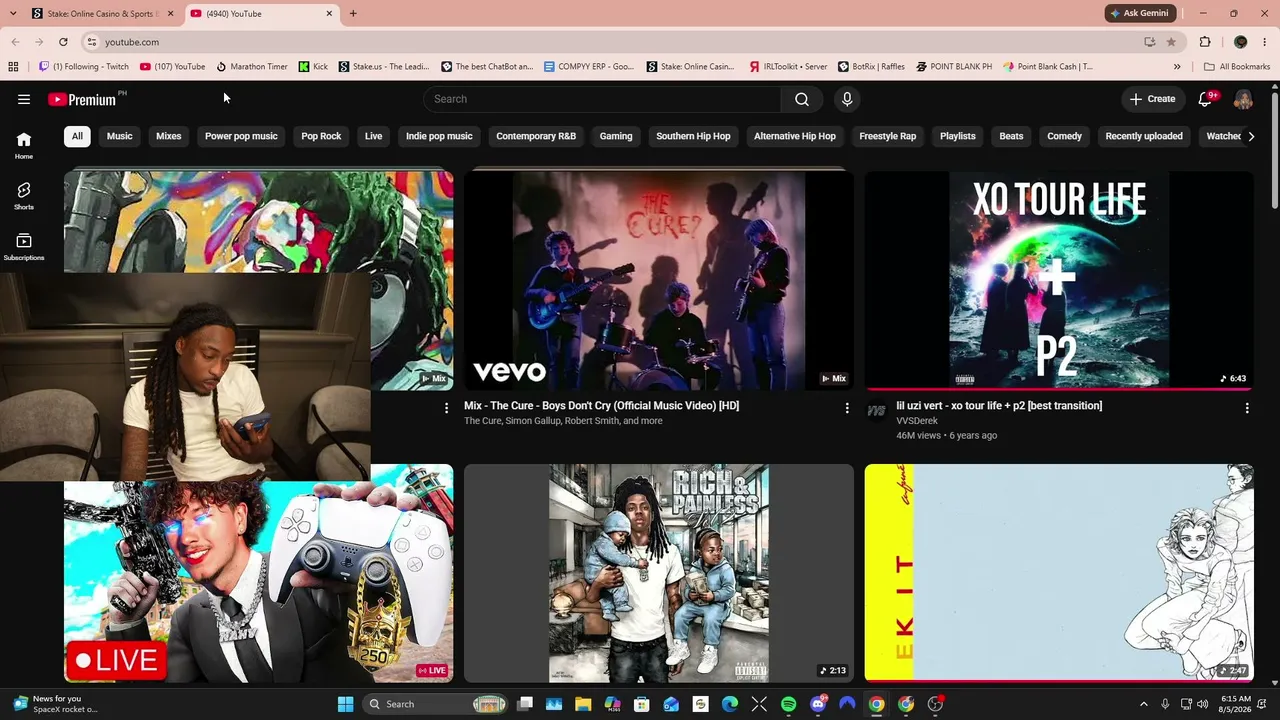Open the Chrome apps grid shortcut

(x=13, y=67)
